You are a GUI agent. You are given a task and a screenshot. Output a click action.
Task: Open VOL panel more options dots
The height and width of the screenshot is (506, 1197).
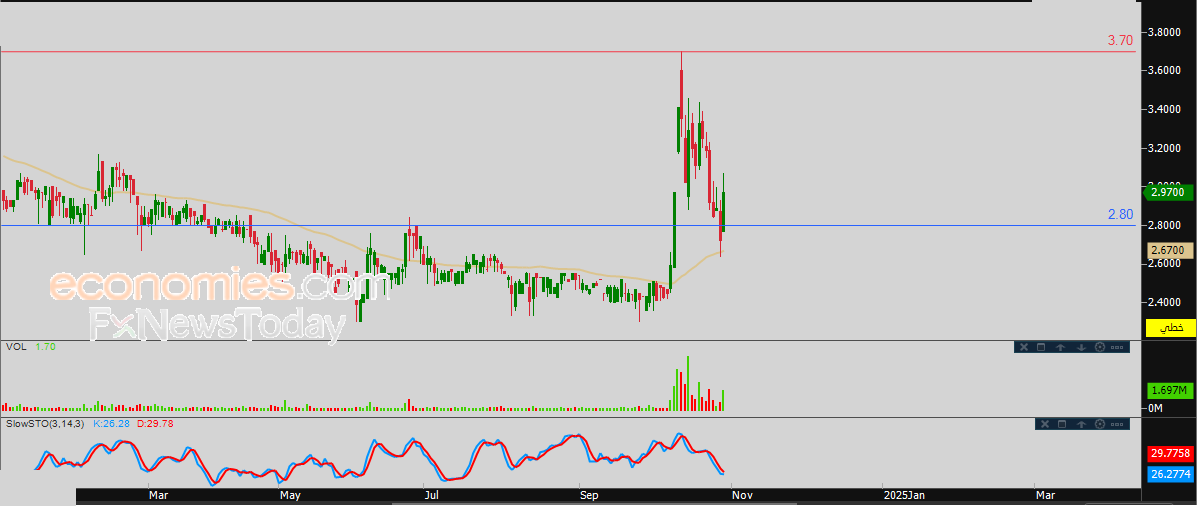1118,347
